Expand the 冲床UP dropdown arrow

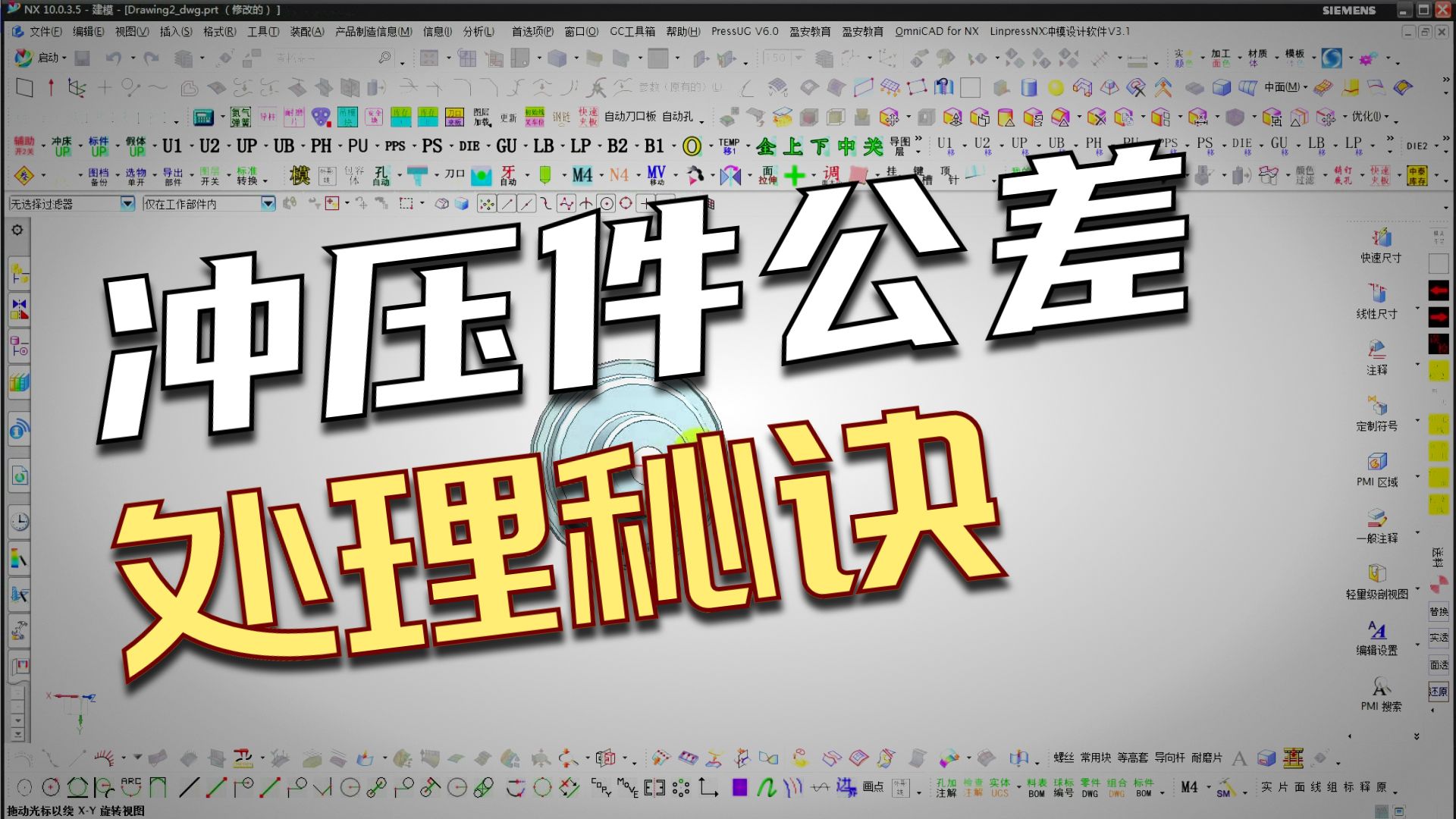point(80,146)
